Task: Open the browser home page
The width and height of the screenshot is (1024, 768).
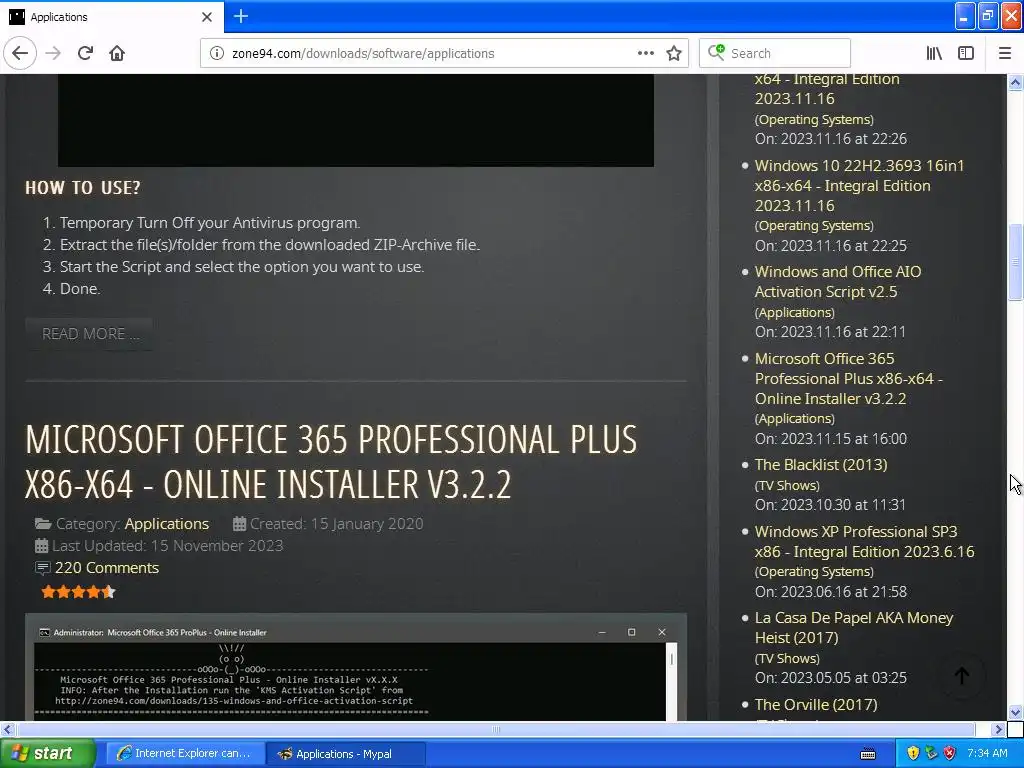Action: point(117,53)
